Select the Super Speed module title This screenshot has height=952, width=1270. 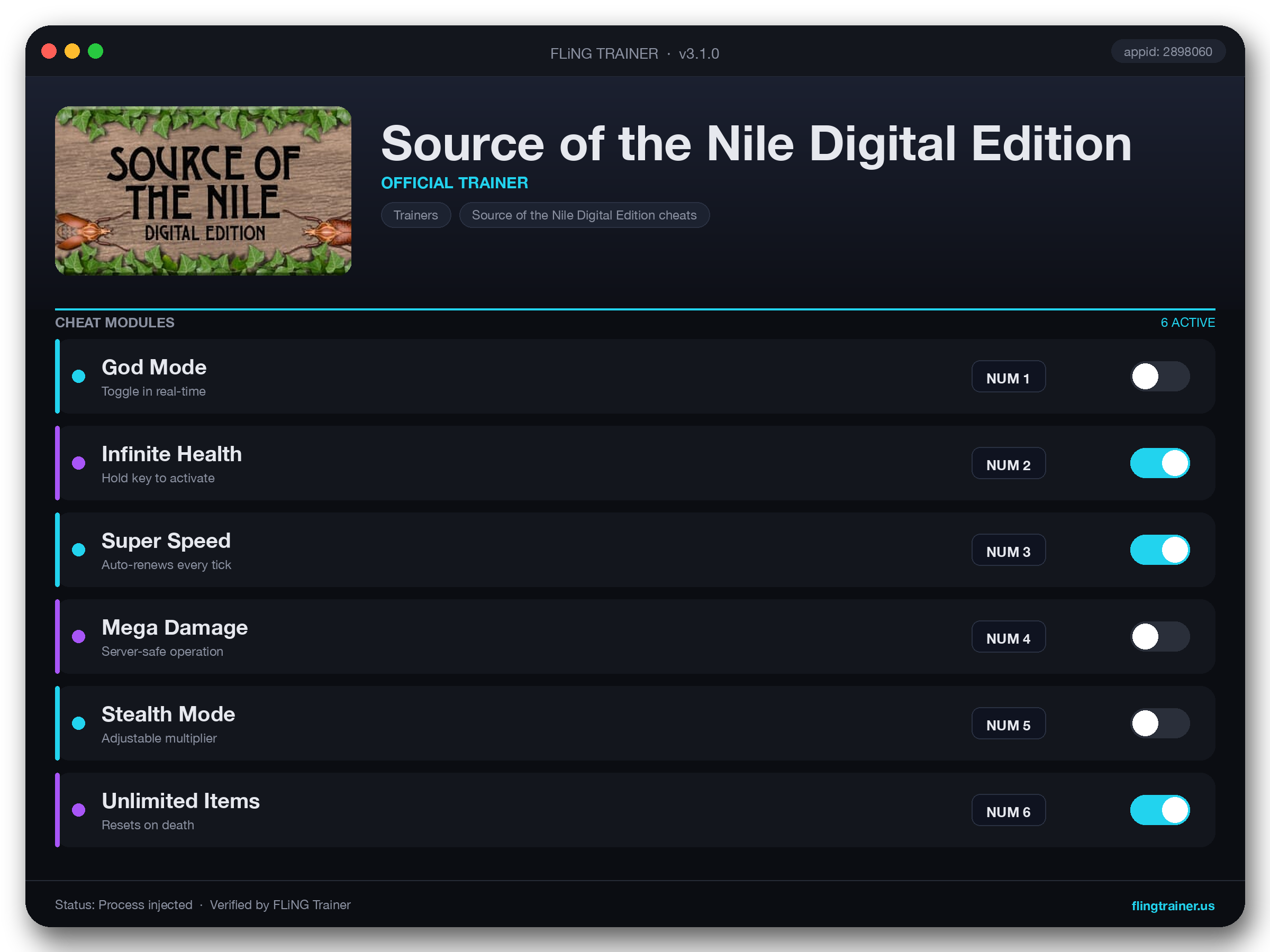coord(166,541)
